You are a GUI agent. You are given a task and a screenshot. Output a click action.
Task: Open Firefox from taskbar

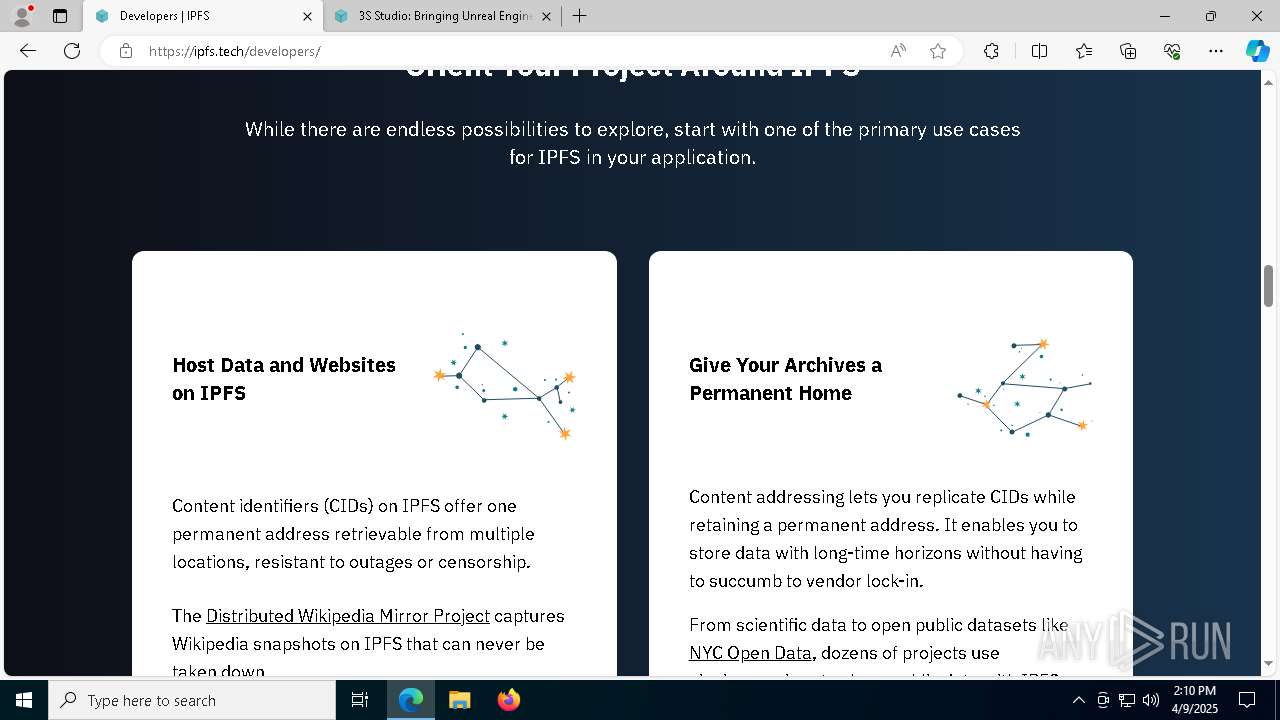(508, 700)
